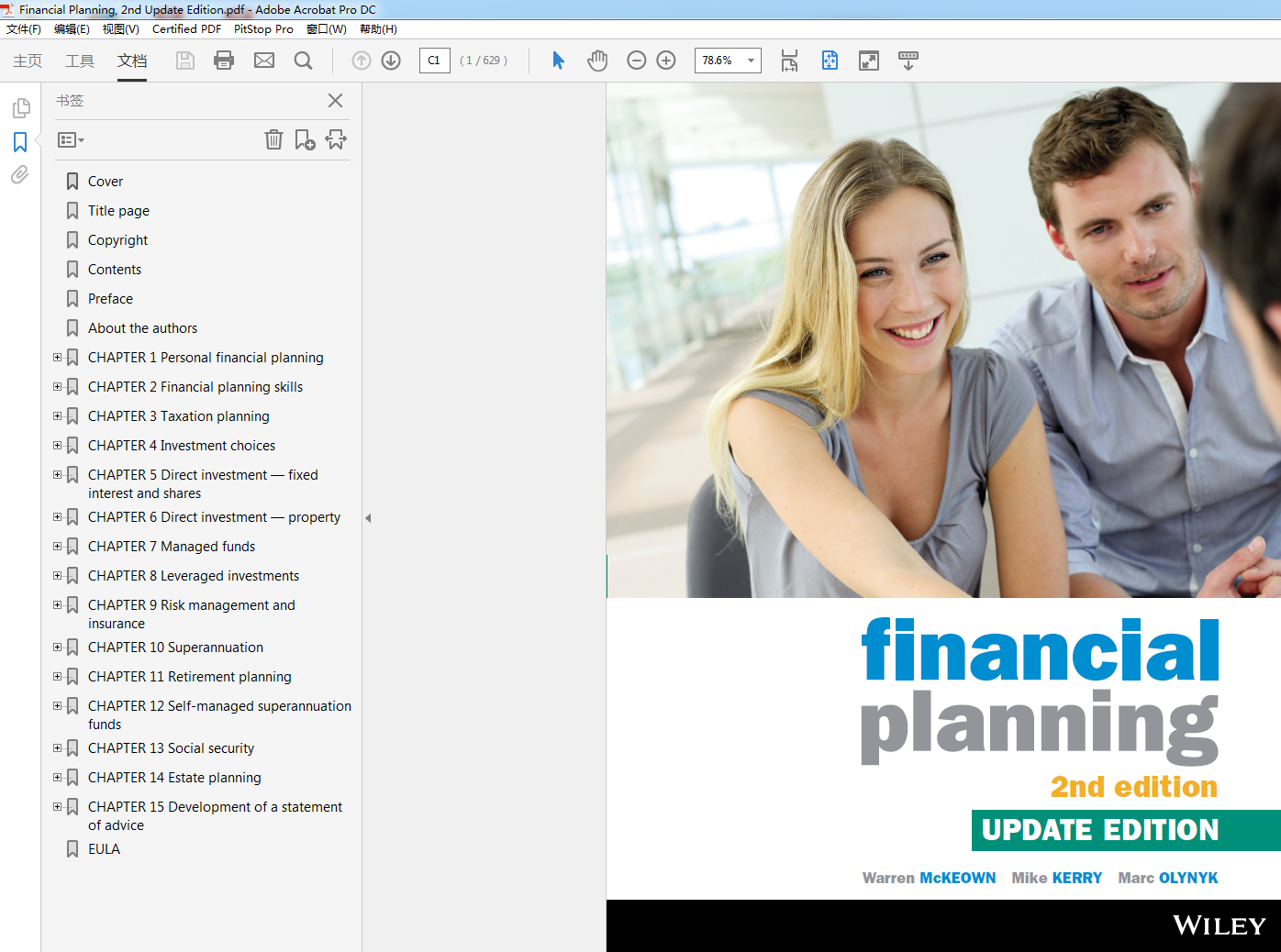1281x952 pixels.
Task: Expand CHAPTER 6 Direct investment property
Action: (x=57, y=516)
